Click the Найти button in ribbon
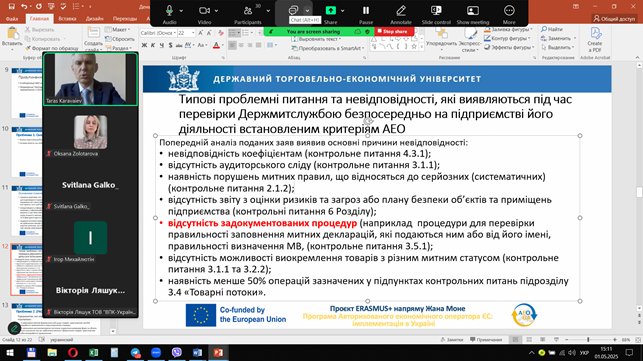 click(552, 29)
